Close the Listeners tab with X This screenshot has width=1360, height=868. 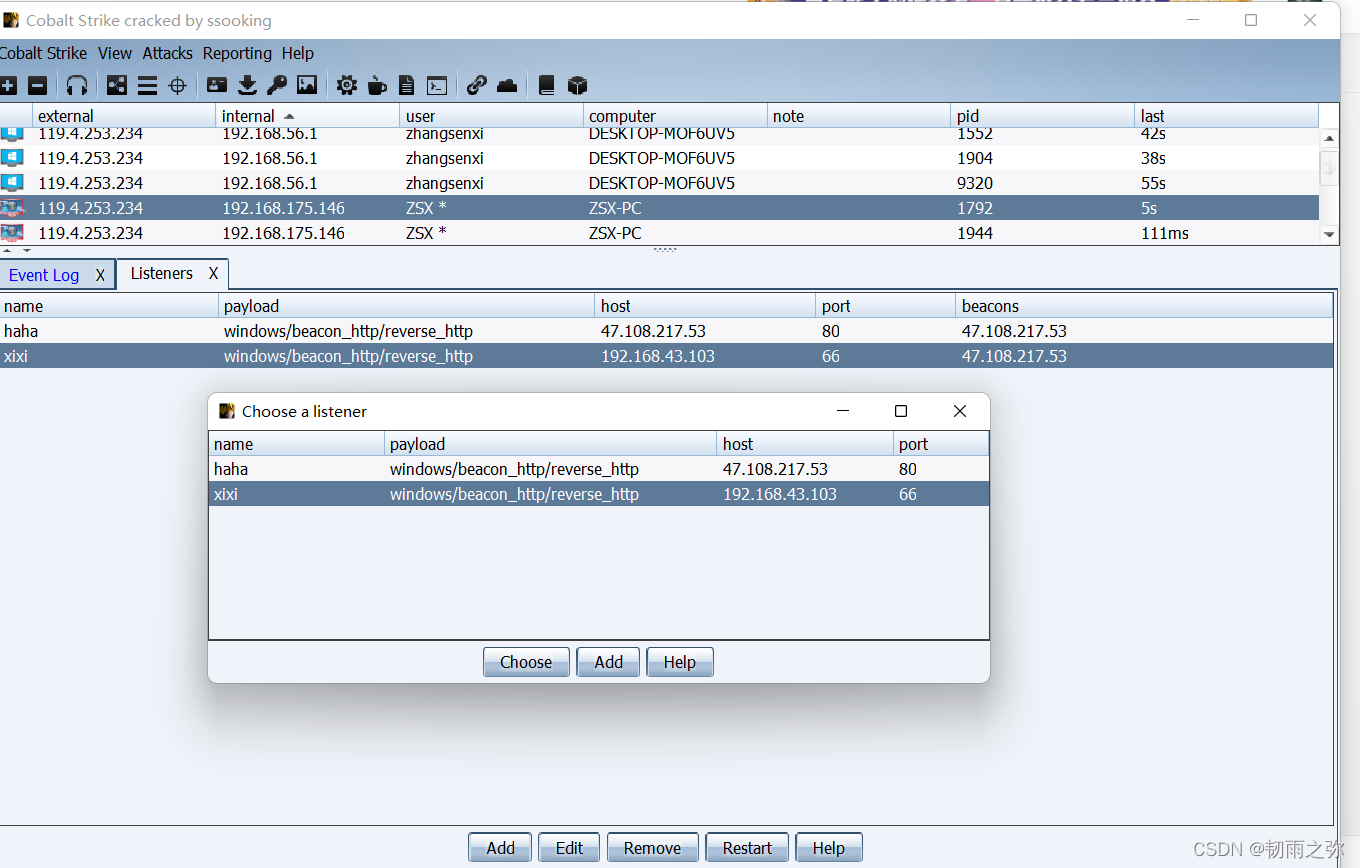pyautogui.click(x=213, y=273)
